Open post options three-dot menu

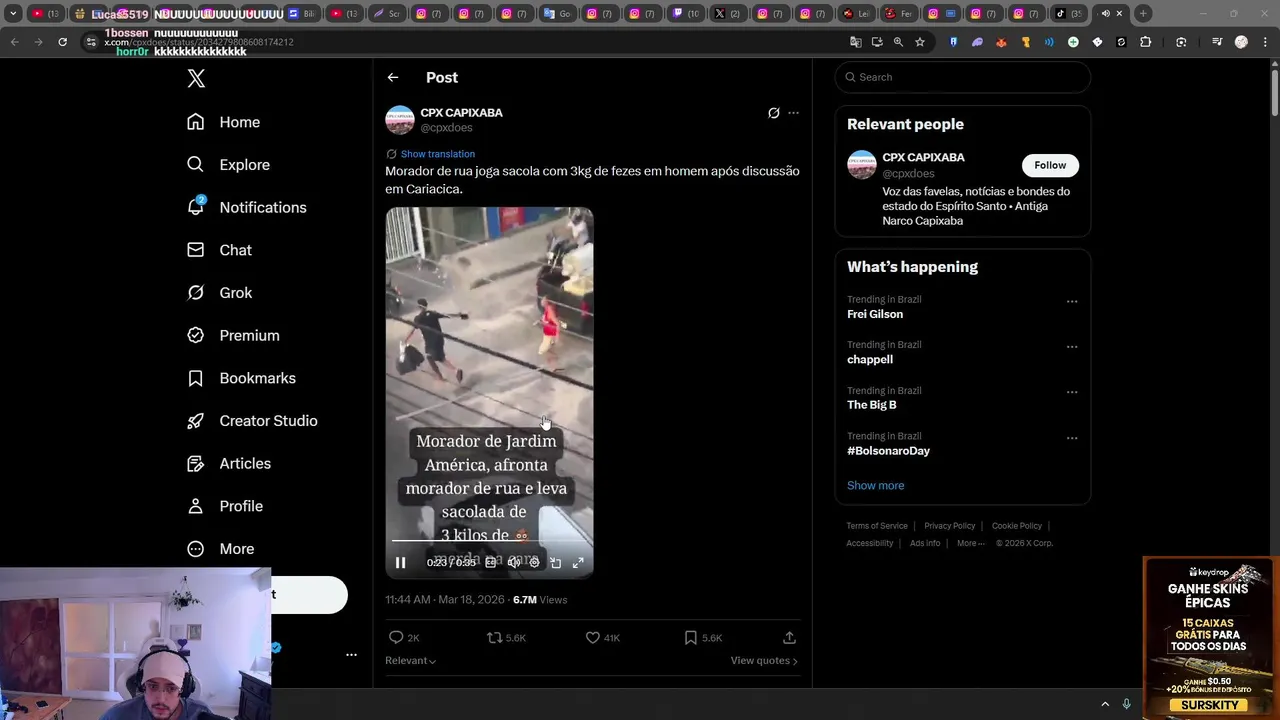pyautogui.click(x=793, y=113)
